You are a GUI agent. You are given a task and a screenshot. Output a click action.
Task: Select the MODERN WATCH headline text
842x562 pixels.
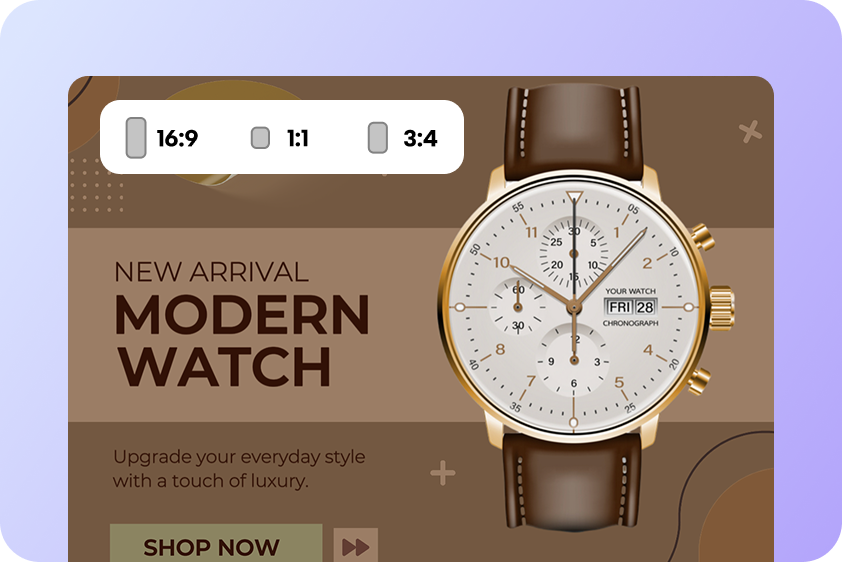click(242, 340)
